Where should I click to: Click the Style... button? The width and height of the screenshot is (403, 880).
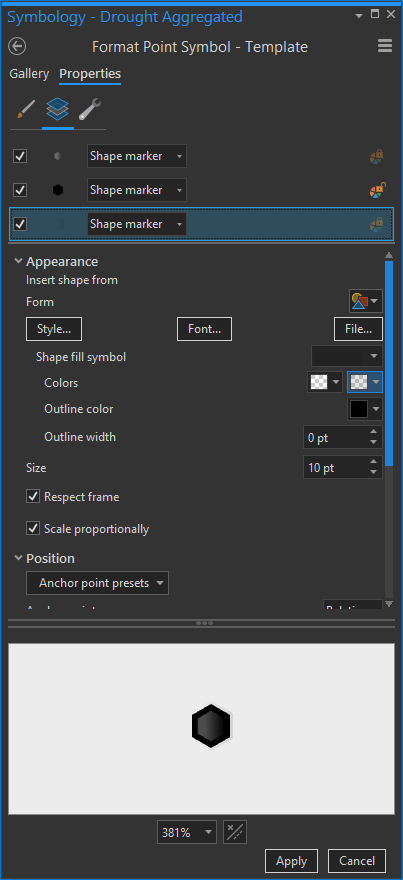click(x=54, y=329)
